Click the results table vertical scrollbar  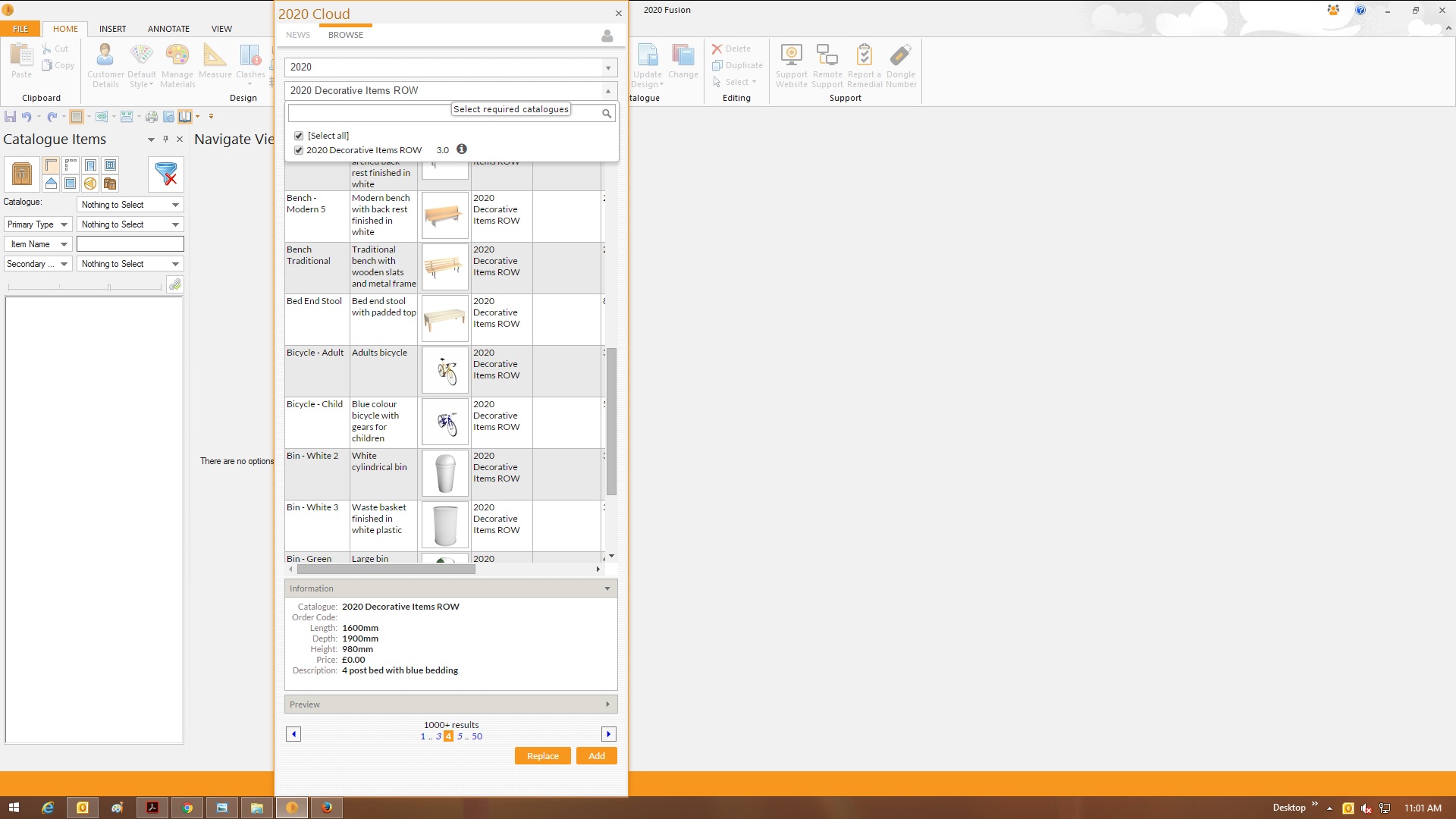611,421
